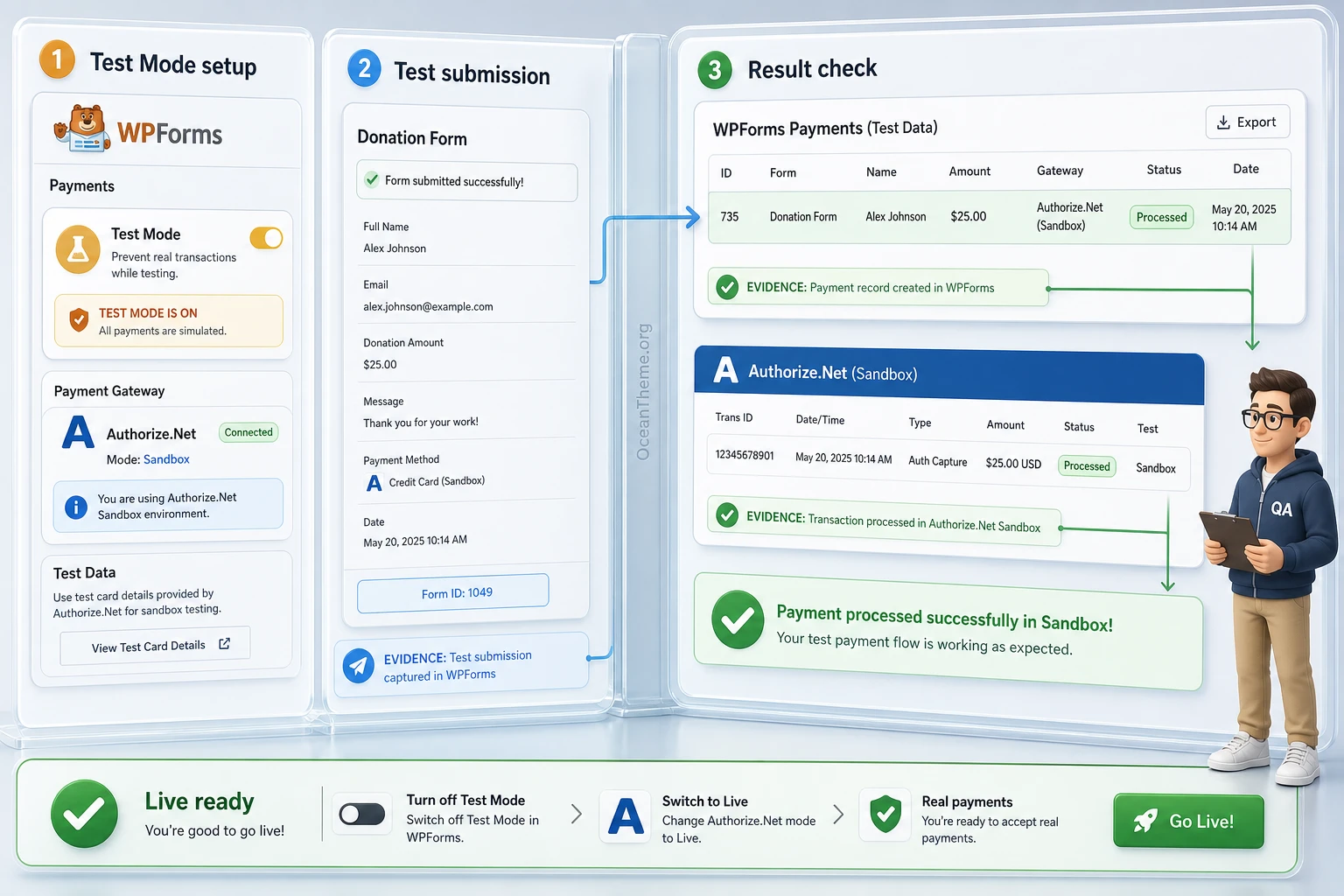Click the Go Live! button
This screenshot has width=1344, height=896.
(1188, 821)
